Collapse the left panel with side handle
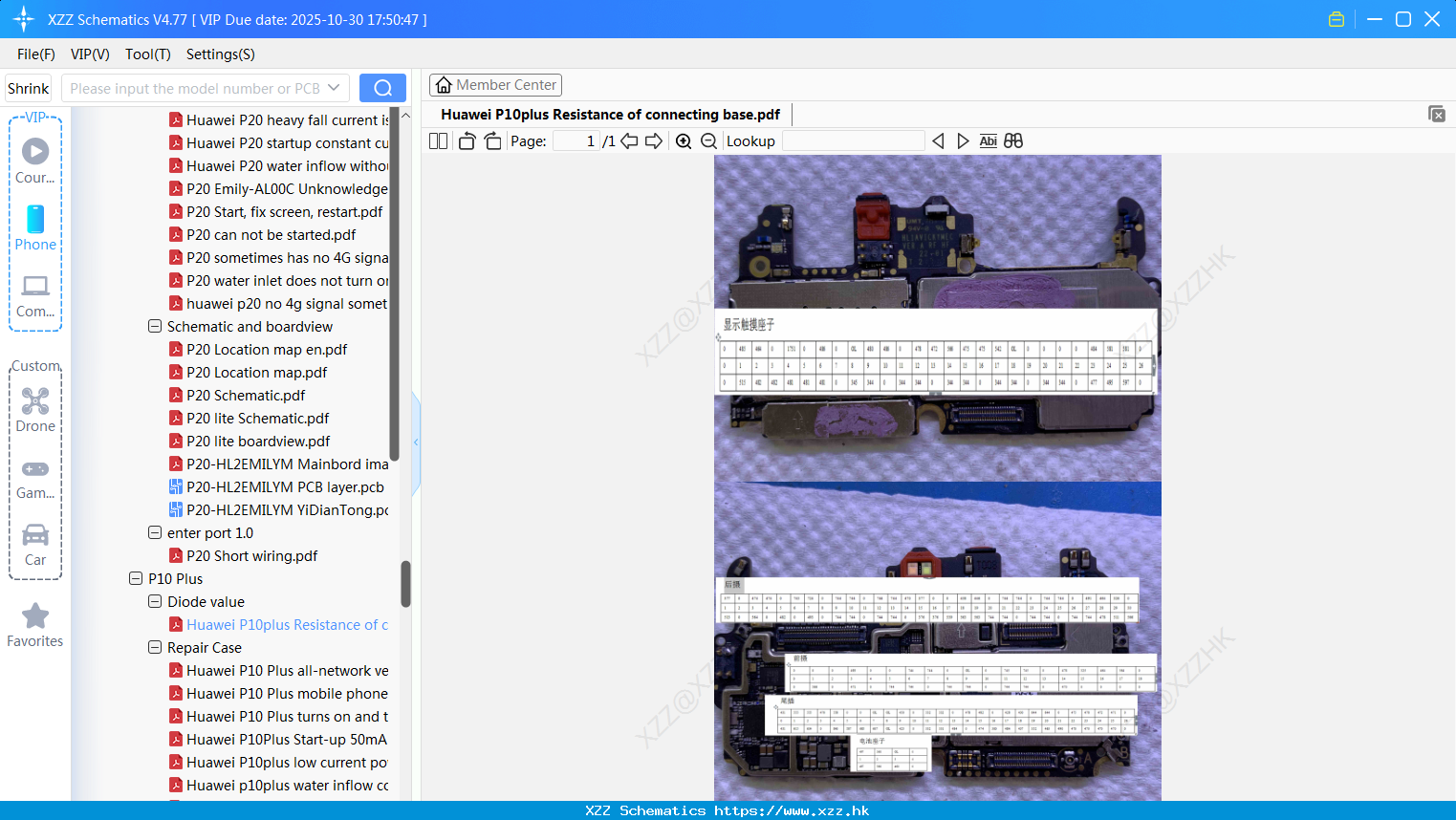The width and height of the screenshot is (1456, 820). [416, 442]
